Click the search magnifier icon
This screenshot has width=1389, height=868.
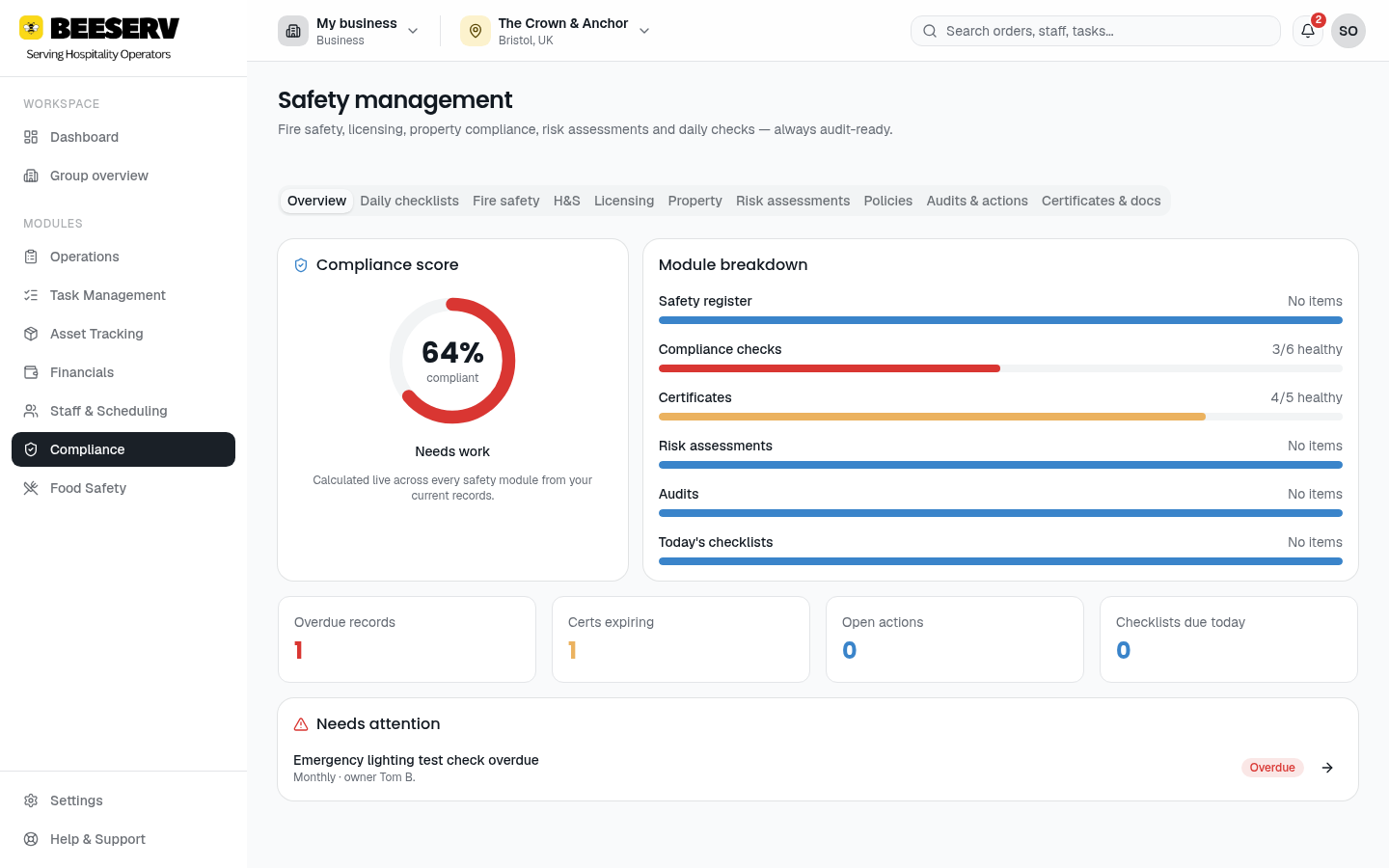pos(930,31)
